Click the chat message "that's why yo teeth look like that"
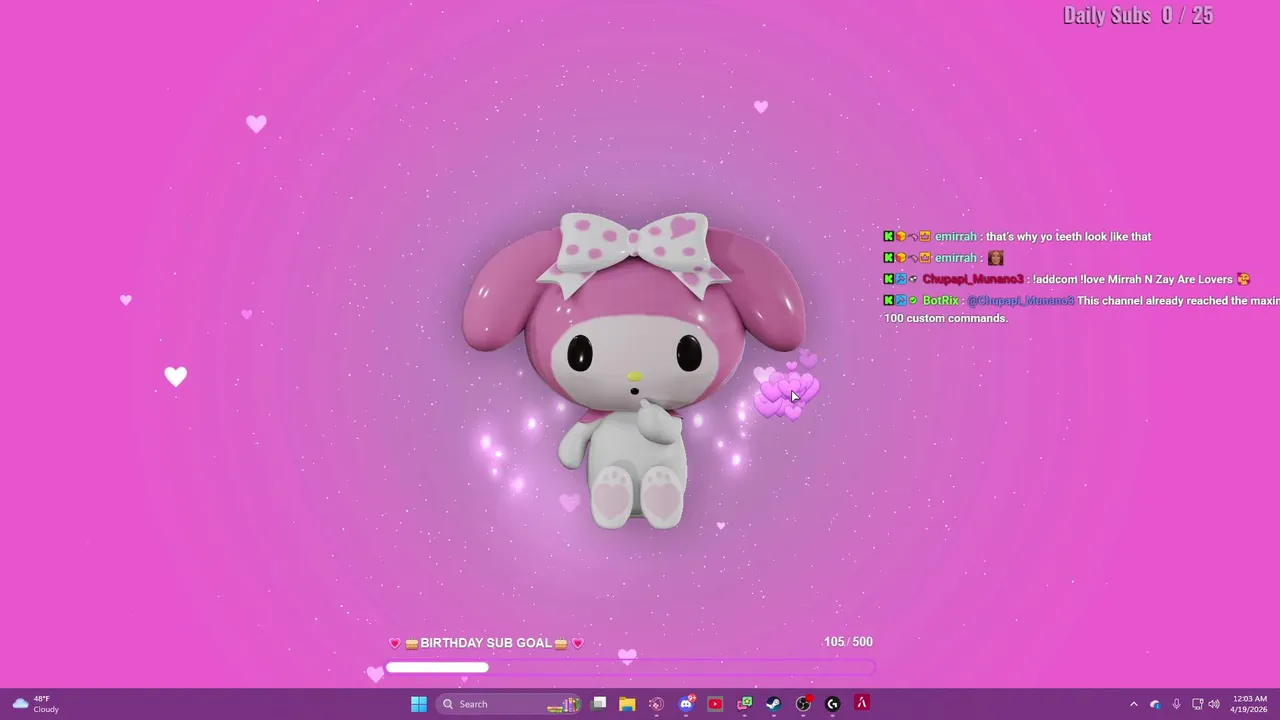Screen dimensions: 1280x720 point(1068,237)
